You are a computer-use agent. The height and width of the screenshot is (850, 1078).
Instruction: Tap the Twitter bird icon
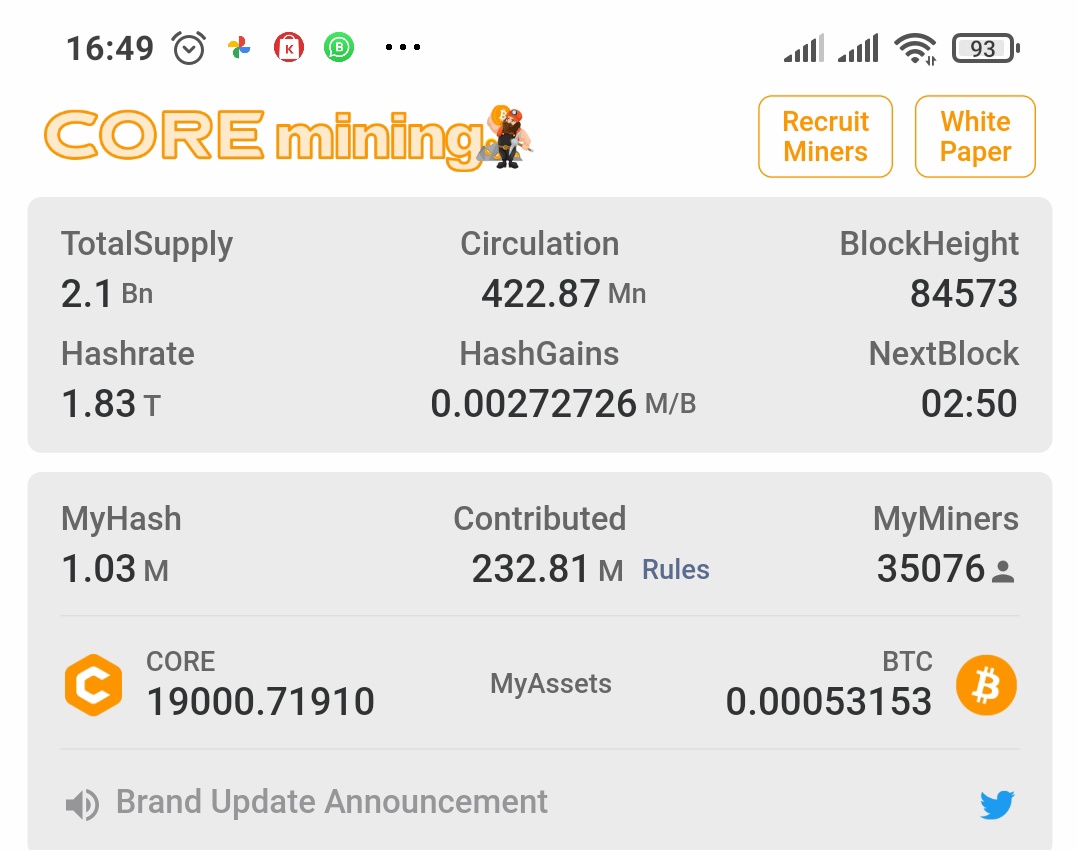tap(997, 804)
